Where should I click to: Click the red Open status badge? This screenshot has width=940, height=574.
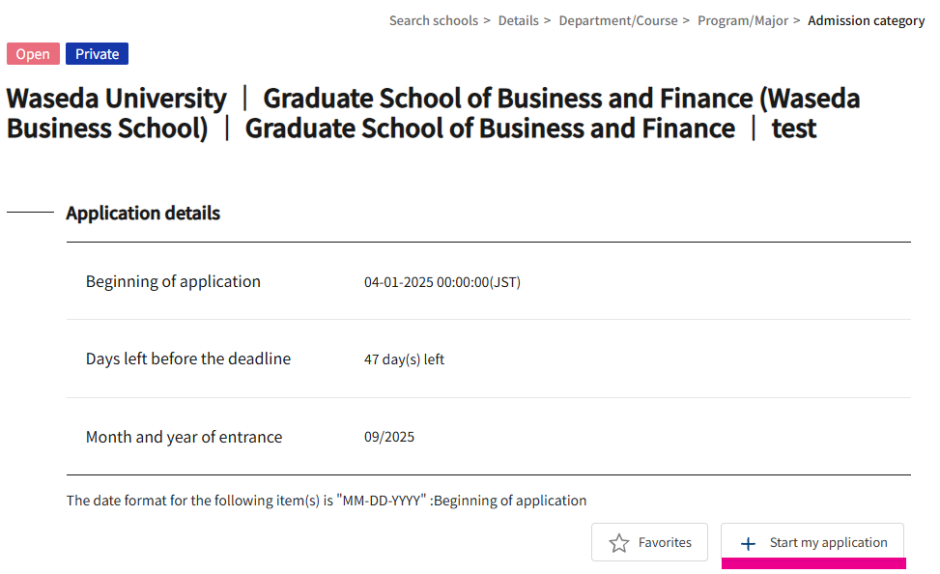(x=33, y=54)
